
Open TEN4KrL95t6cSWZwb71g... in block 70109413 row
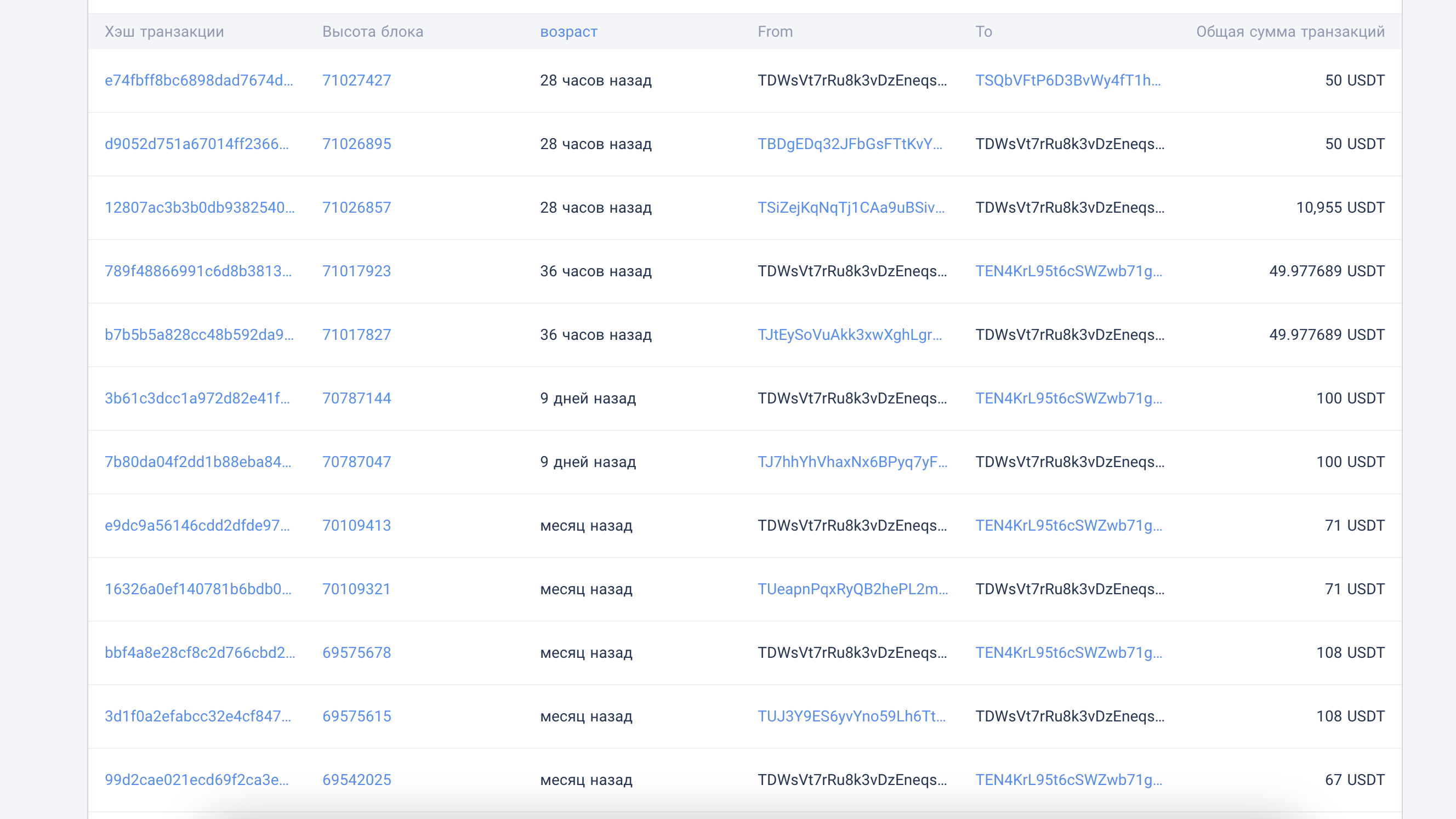(1069, 526)
